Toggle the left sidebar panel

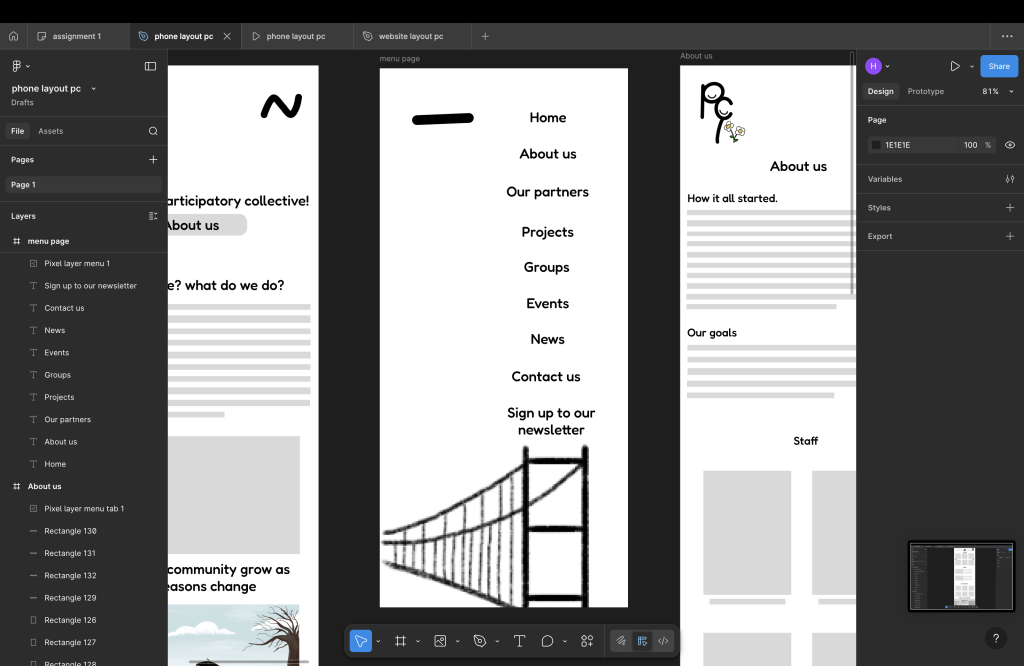coord(150,66)
